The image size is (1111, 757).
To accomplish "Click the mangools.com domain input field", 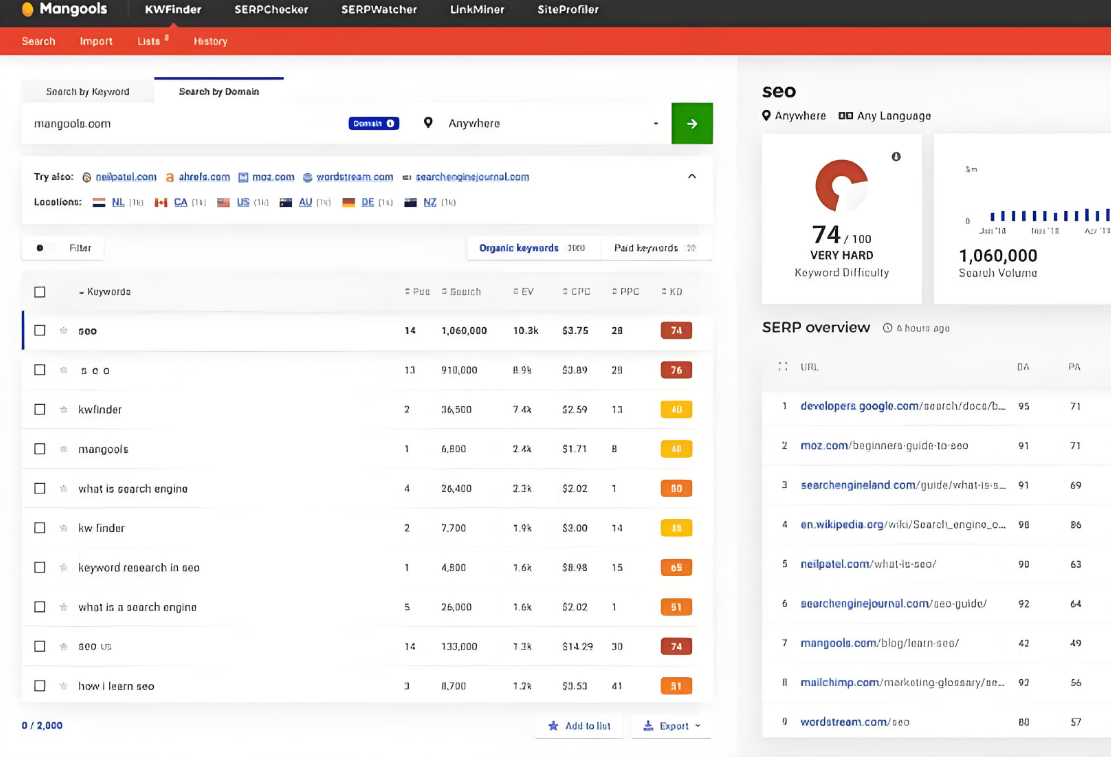I will pos(184,123).
